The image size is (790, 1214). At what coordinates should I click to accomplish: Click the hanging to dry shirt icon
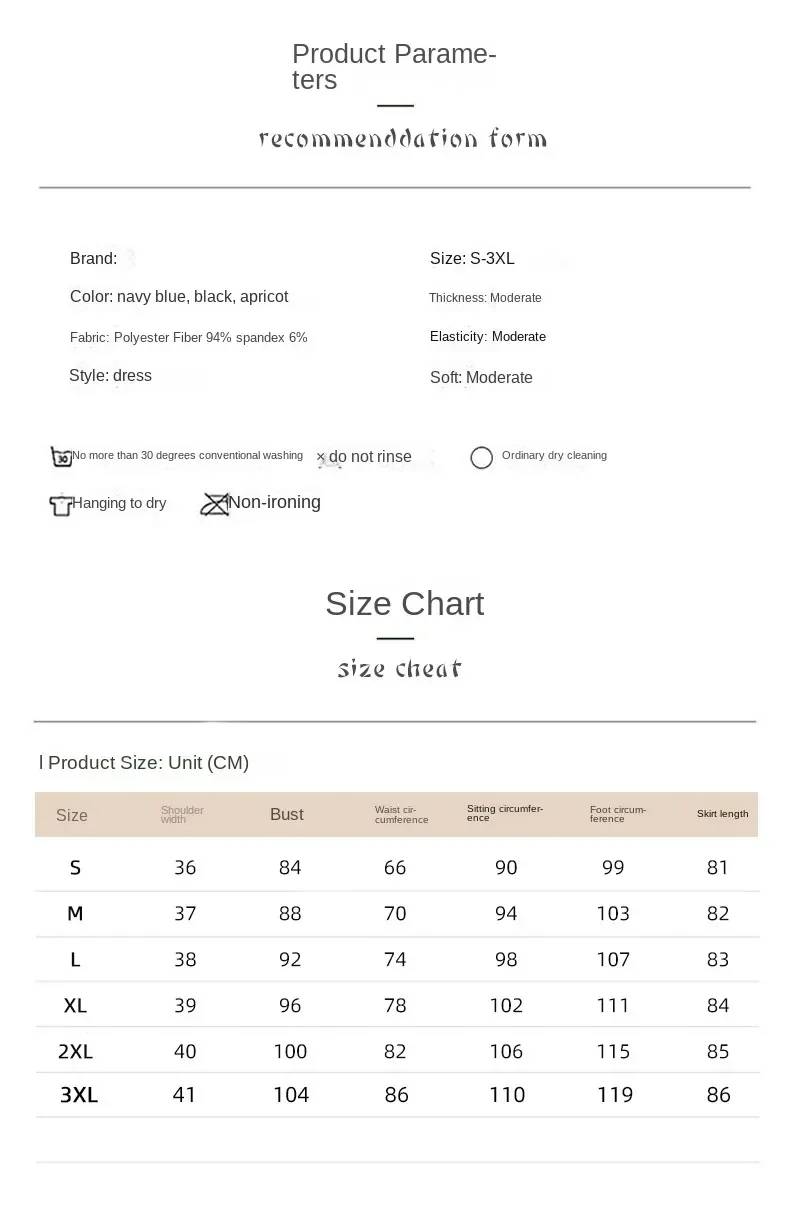(x=60, y=504)
